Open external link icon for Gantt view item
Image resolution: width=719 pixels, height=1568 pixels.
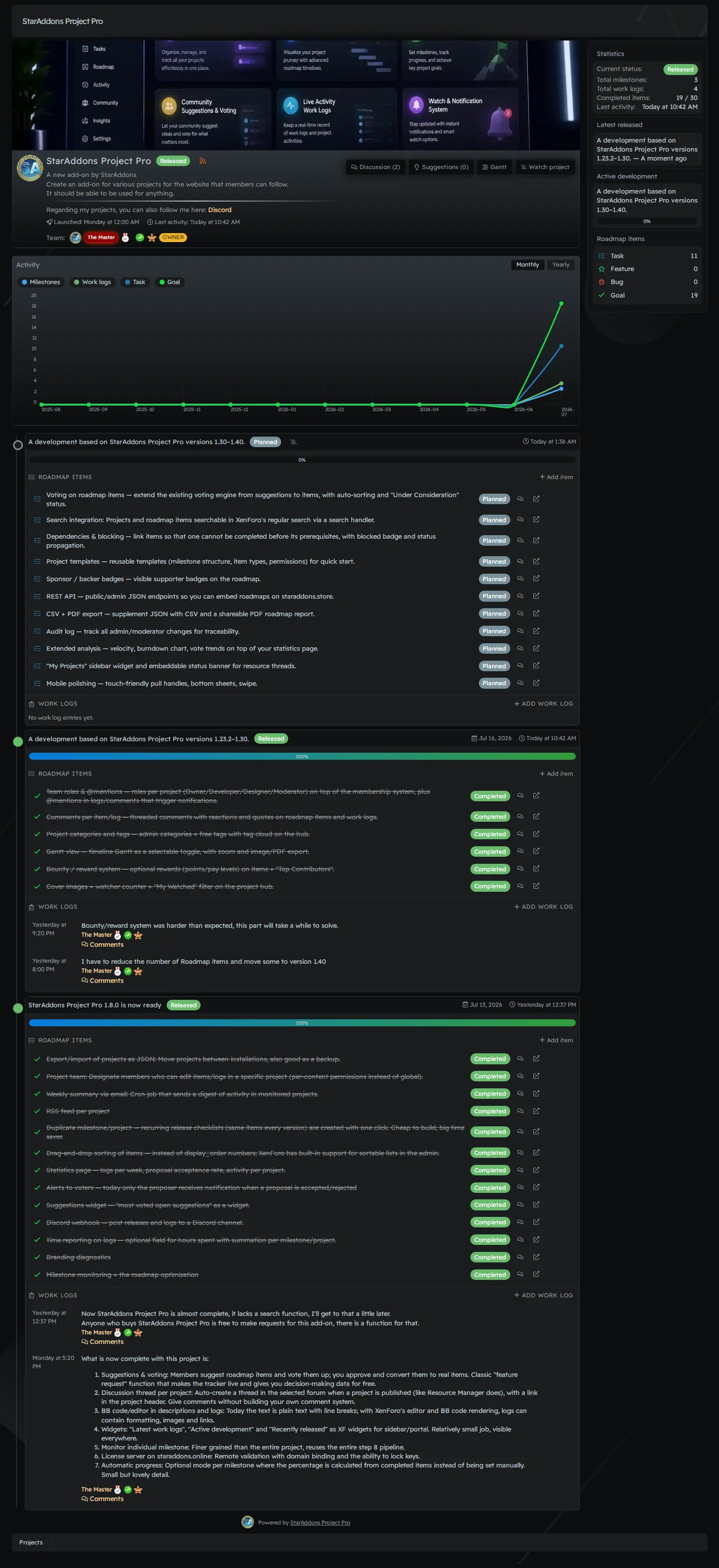click(536, 851)
